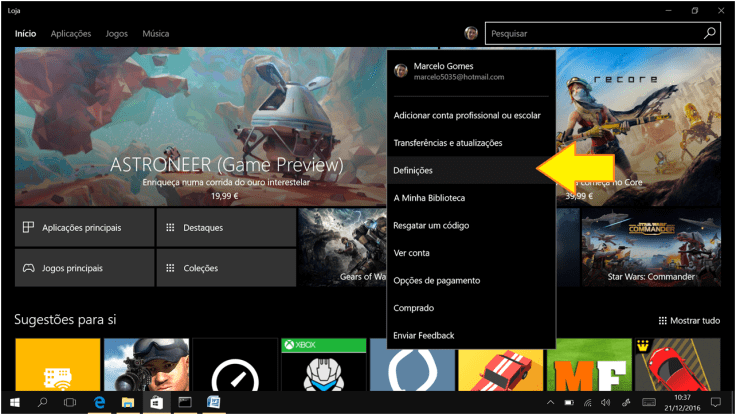
Task: Select Transferências e atualizações menu entry
Action: [448, 143]
